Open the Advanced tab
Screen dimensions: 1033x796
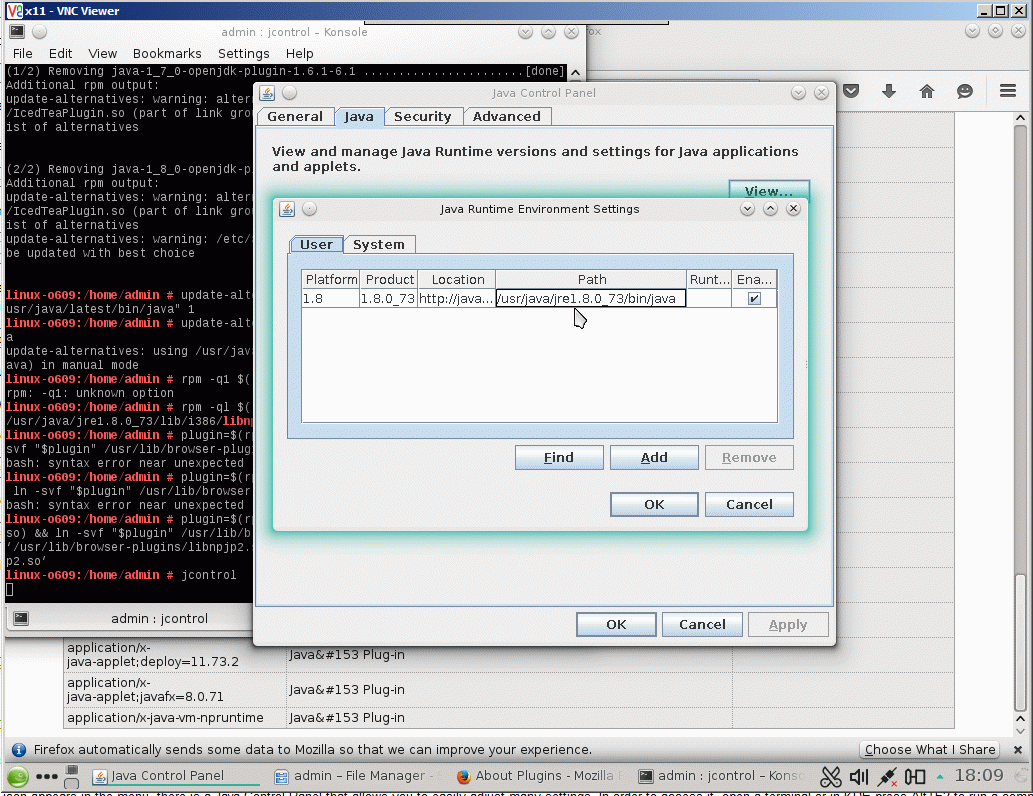[507, 117]
